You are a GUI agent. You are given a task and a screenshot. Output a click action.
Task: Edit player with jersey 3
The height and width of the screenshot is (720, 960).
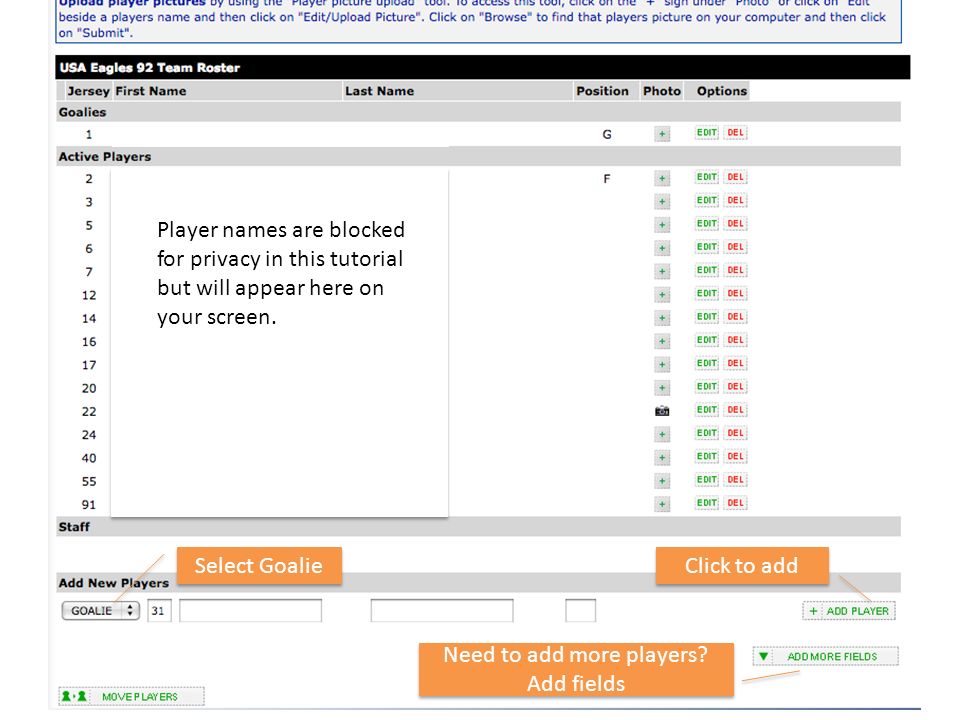point(707,201)
